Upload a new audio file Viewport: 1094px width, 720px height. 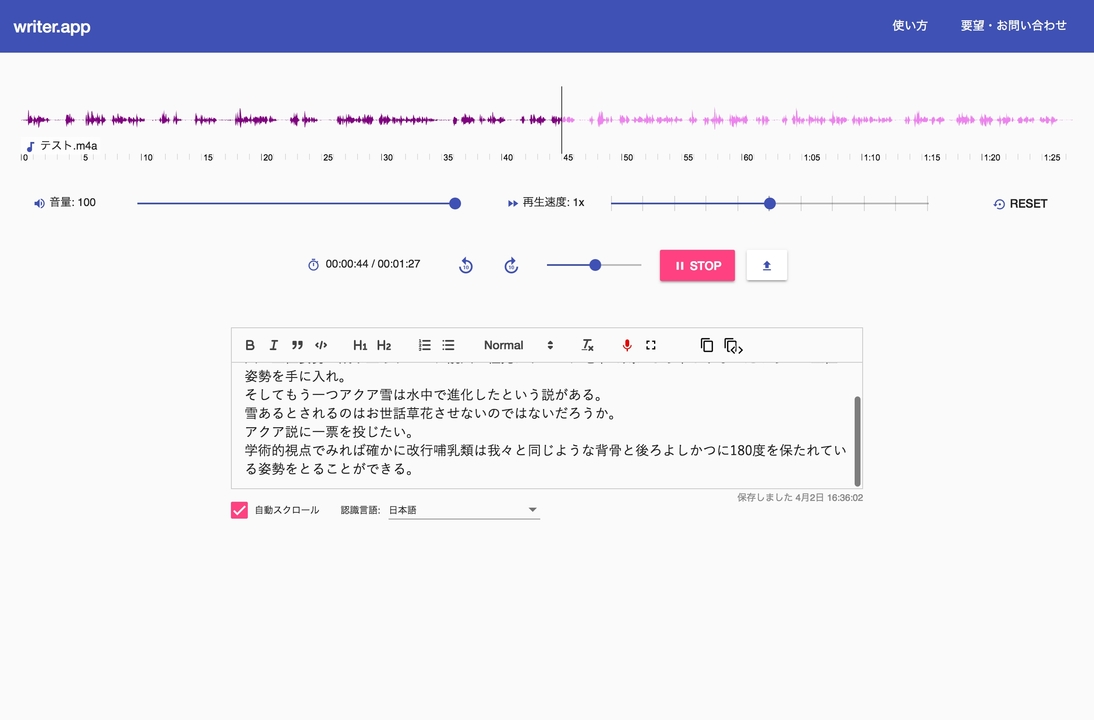click(x=767, y=266)
